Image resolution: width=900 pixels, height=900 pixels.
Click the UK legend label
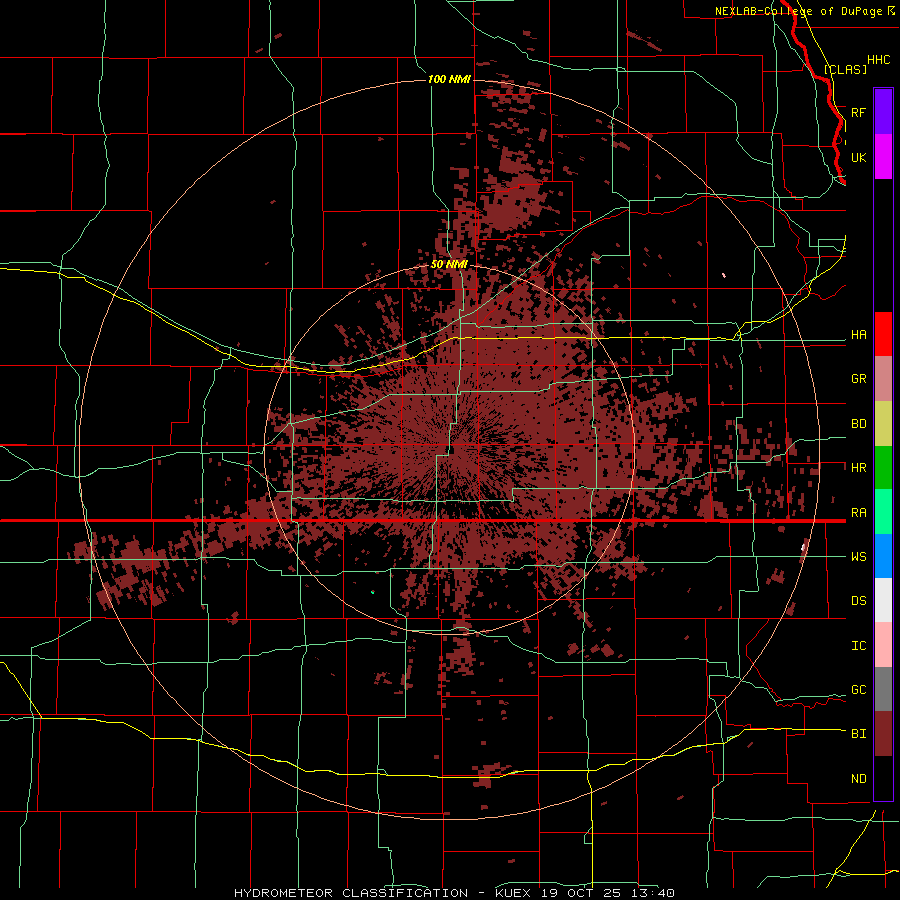tap(858, 157)
